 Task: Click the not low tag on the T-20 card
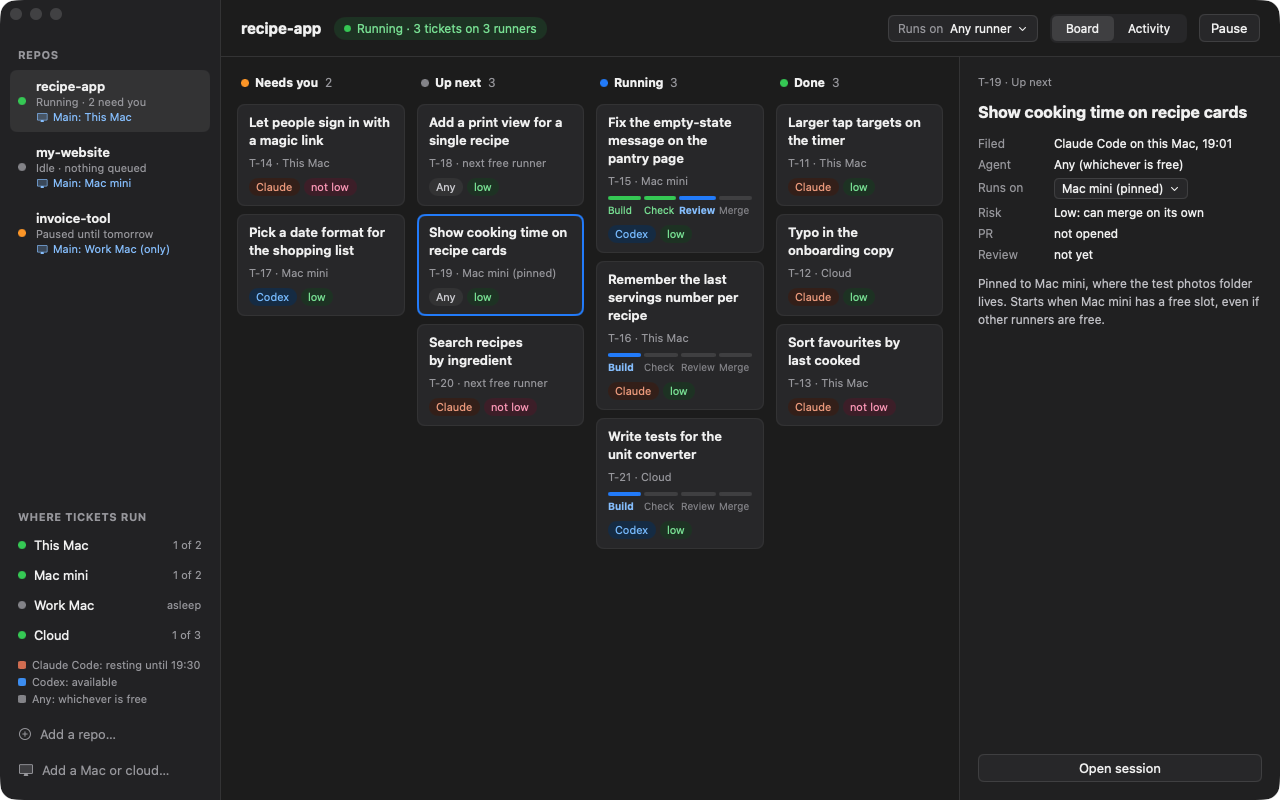point(510,407)
